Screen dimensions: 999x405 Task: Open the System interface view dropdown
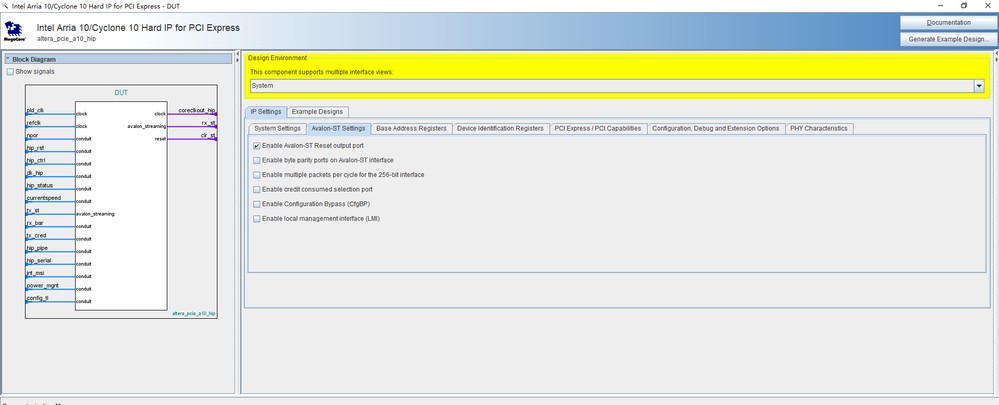coord(979,86)
